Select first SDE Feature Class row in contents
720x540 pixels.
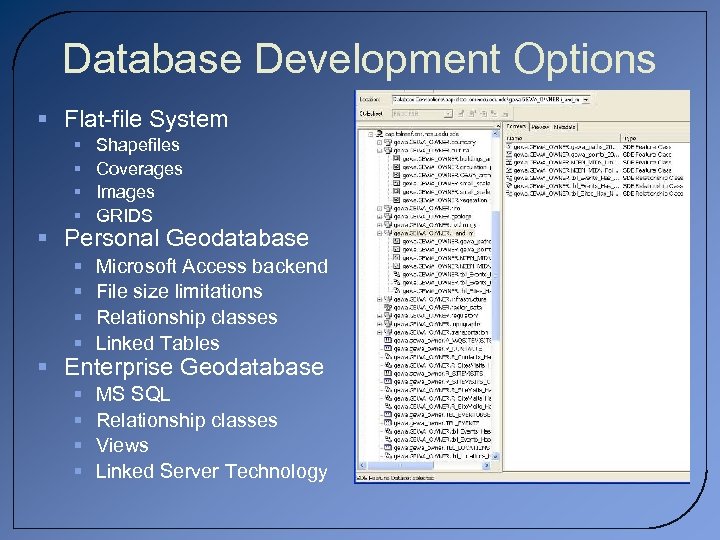tap(589, 147)
